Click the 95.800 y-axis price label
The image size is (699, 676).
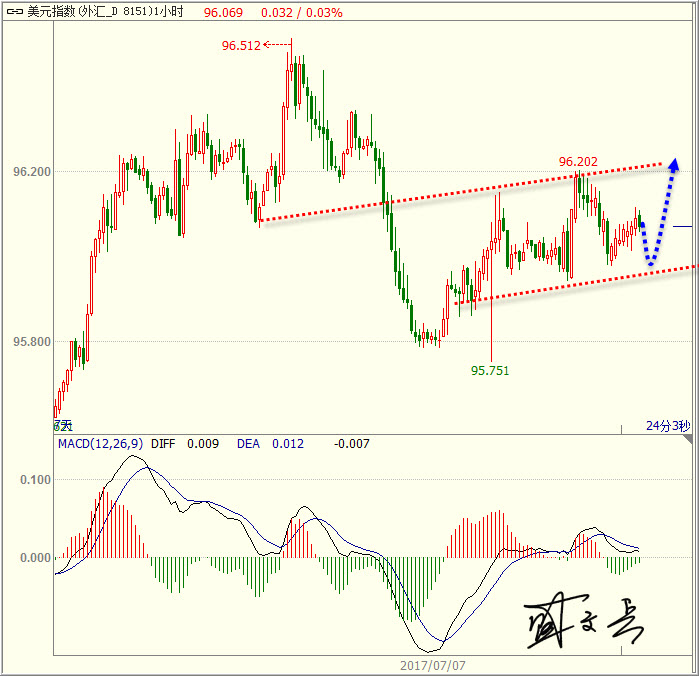coord(30,342)
